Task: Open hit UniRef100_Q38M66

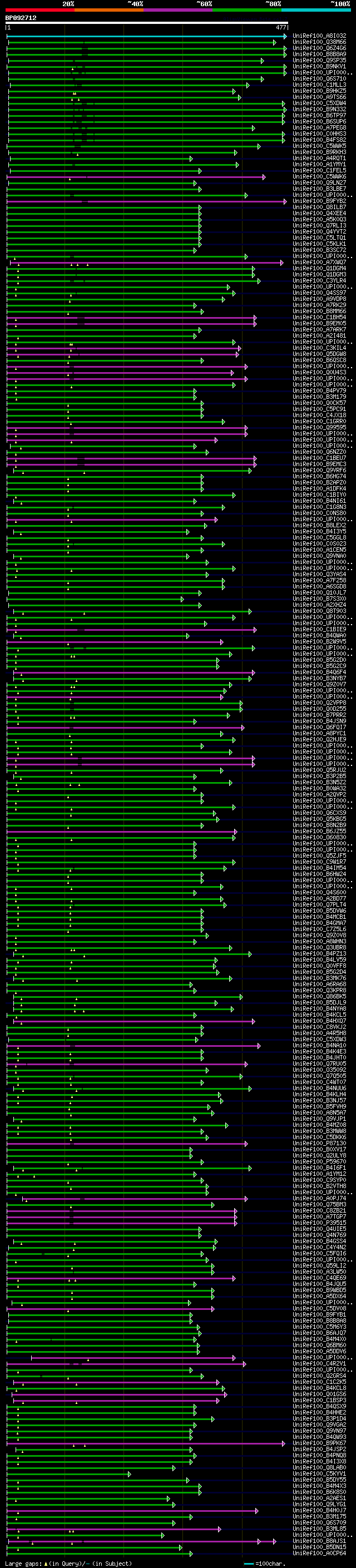Action: click(319, 42)
